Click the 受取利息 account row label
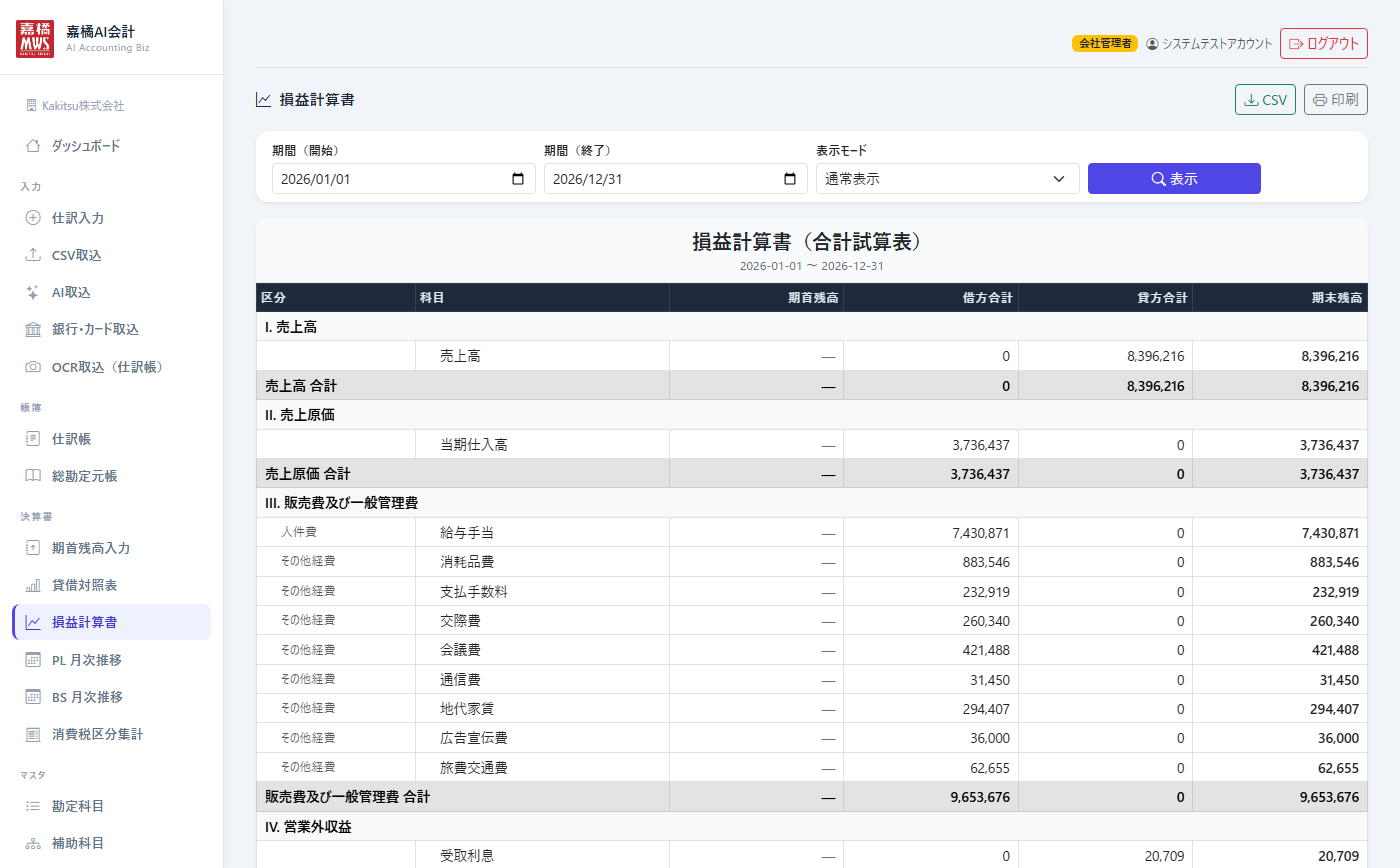 click(x=467, y=856)
